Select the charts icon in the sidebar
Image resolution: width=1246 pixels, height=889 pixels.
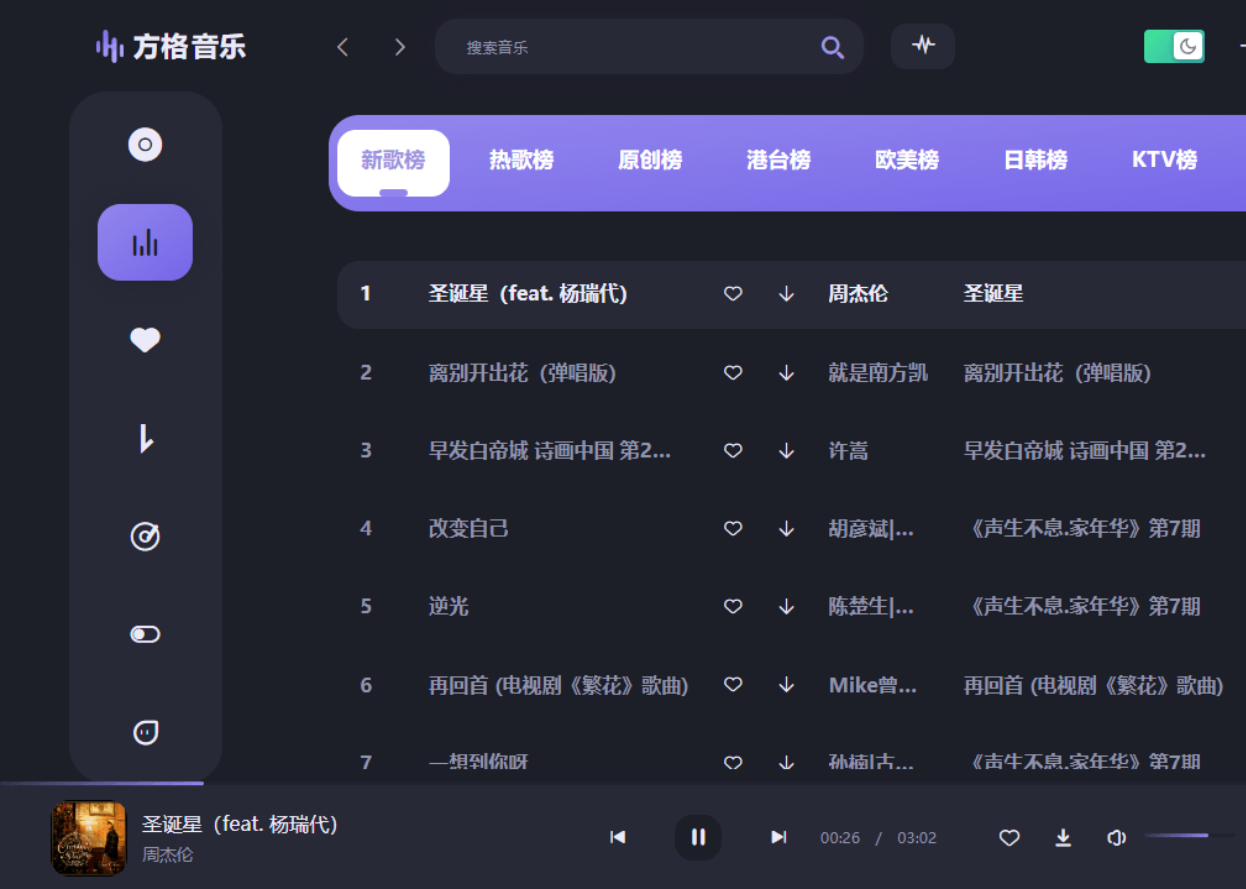(x=145, y=242)
